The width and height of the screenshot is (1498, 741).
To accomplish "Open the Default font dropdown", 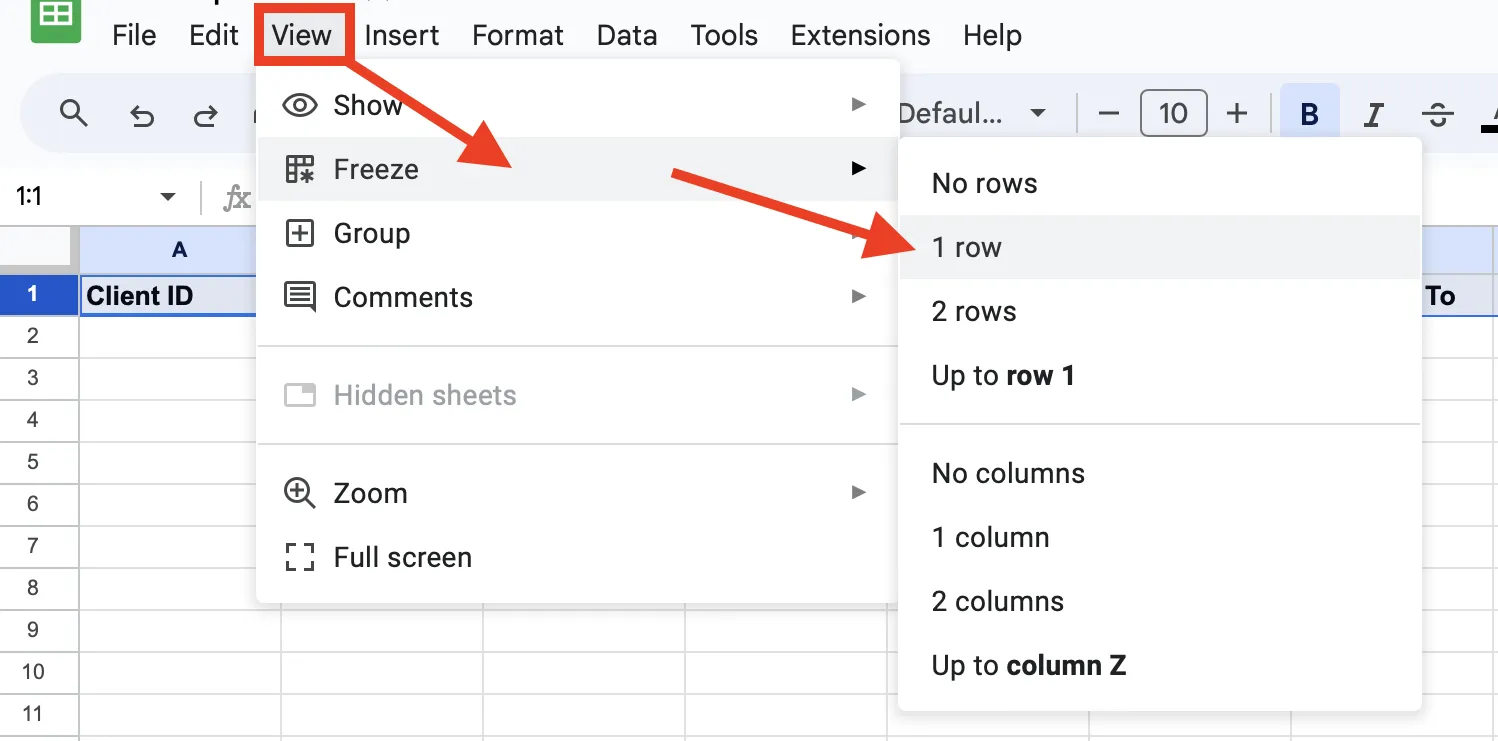I will click(973, 114).
